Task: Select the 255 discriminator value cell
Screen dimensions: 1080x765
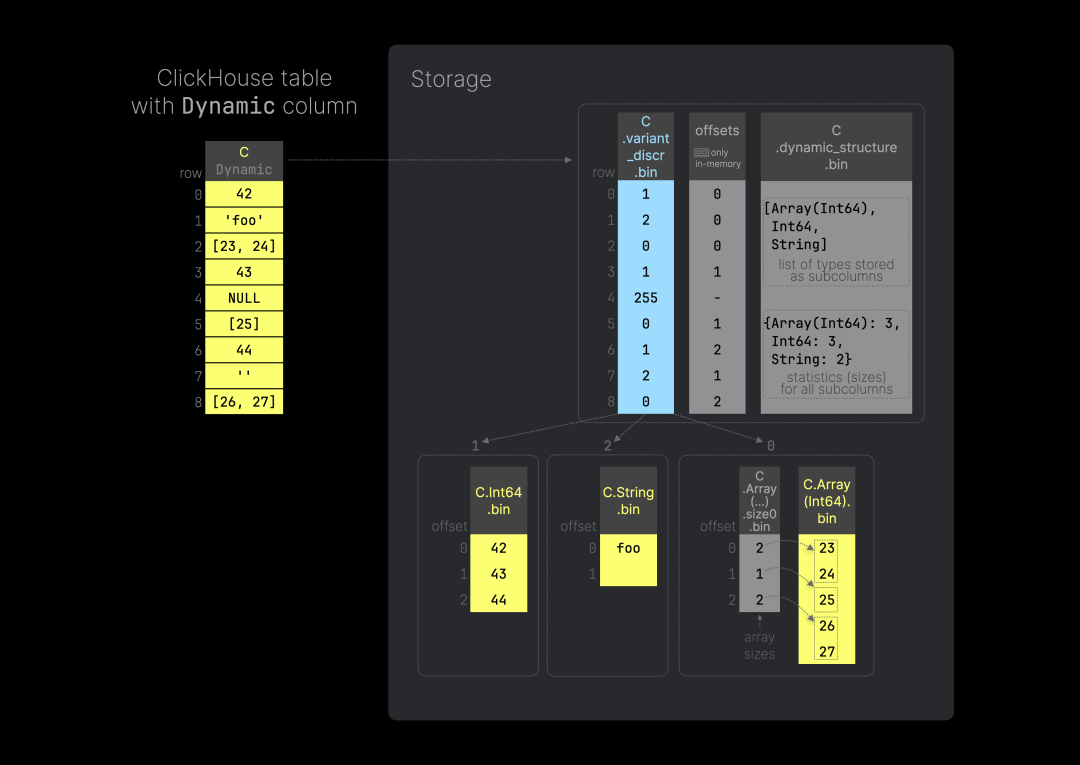Action: pyautogui.click(x=646, y=298)
